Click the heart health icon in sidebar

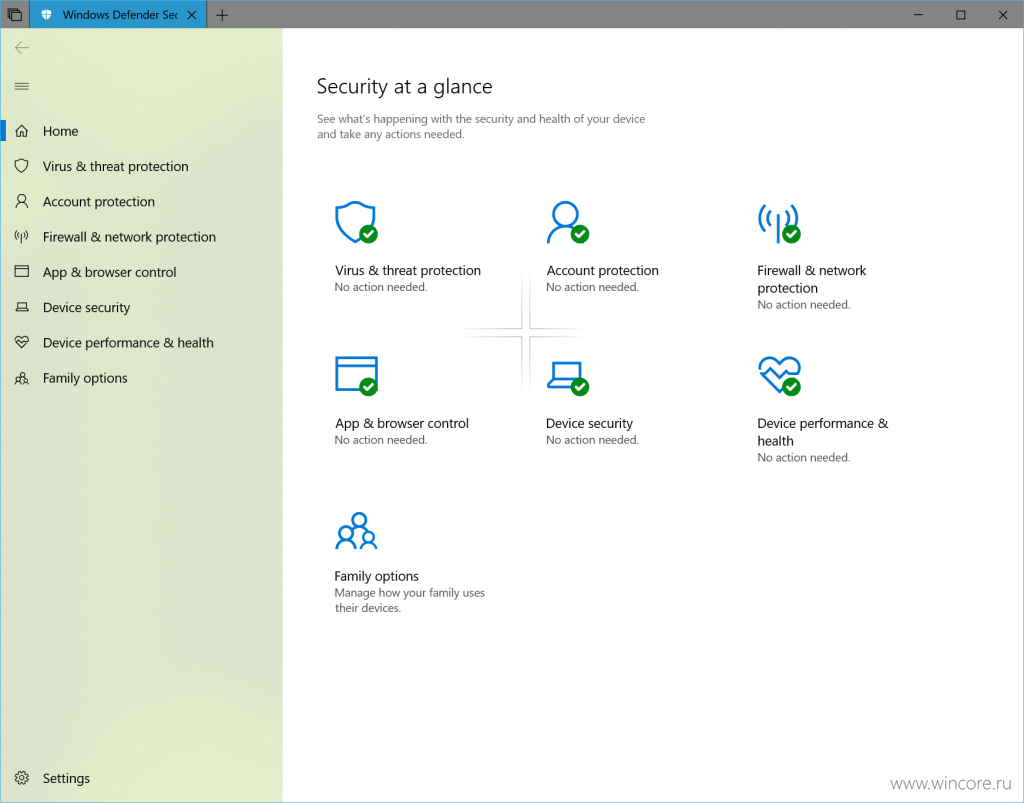[x=22, y=342]
